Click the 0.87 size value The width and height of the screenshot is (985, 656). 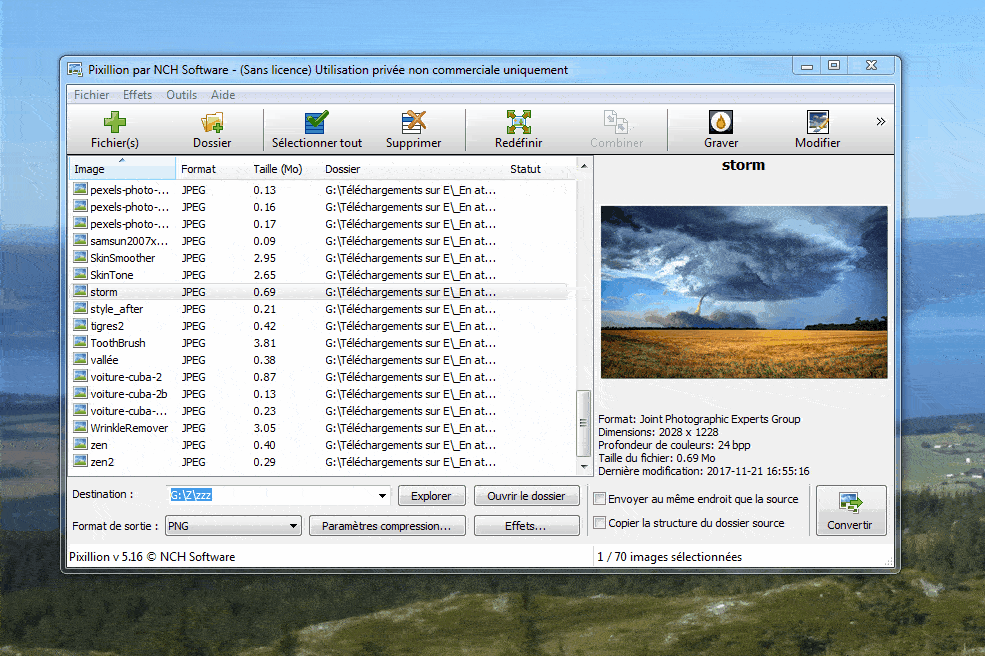tap(264, 376)
